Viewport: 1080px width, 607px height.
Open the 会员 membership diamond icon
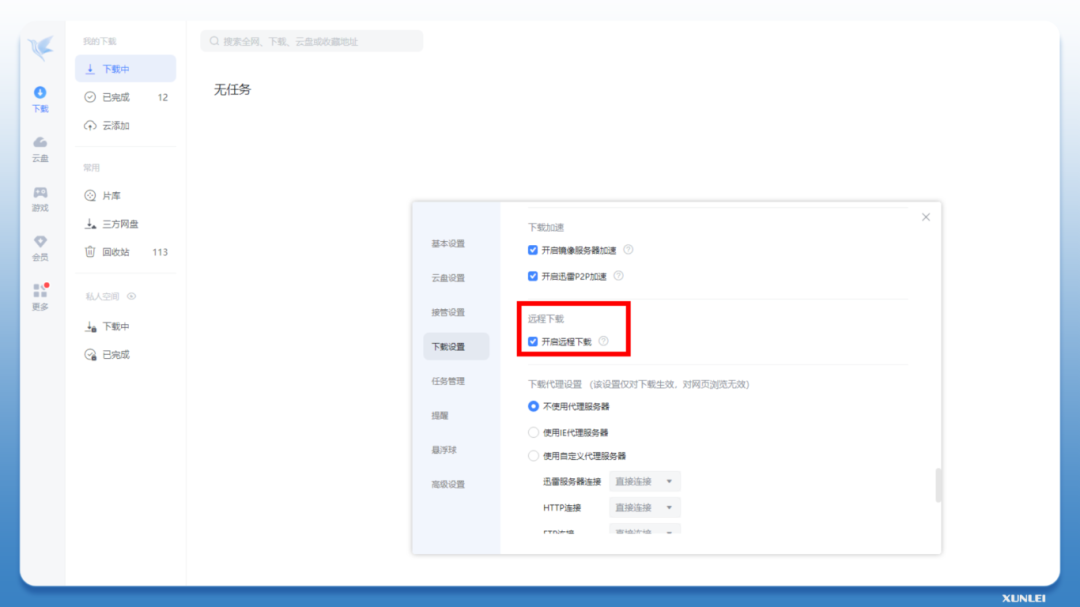pos(40,247)
